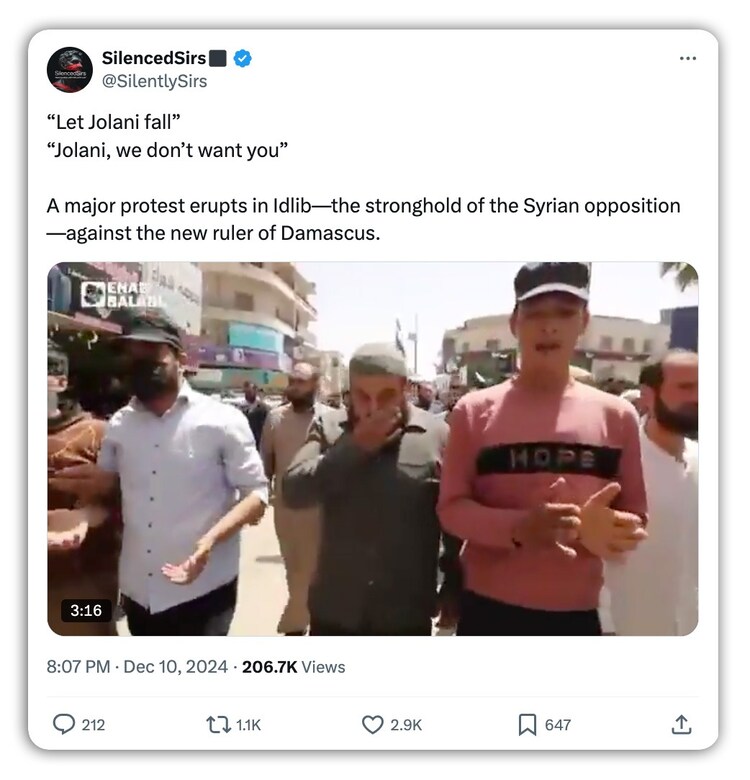
Task: Open the reply comment icon
Action: coord(64,724)
